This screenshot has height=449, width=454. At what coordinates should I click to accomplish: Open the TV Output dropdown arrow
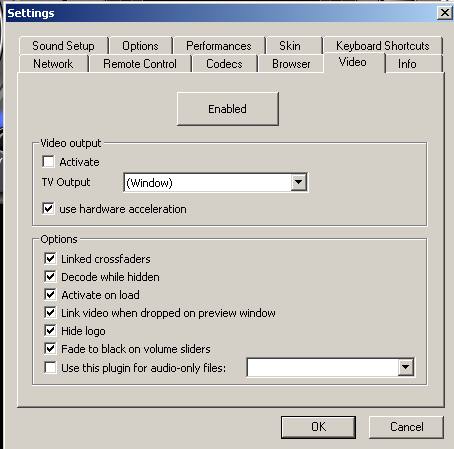tap(298, 182)
